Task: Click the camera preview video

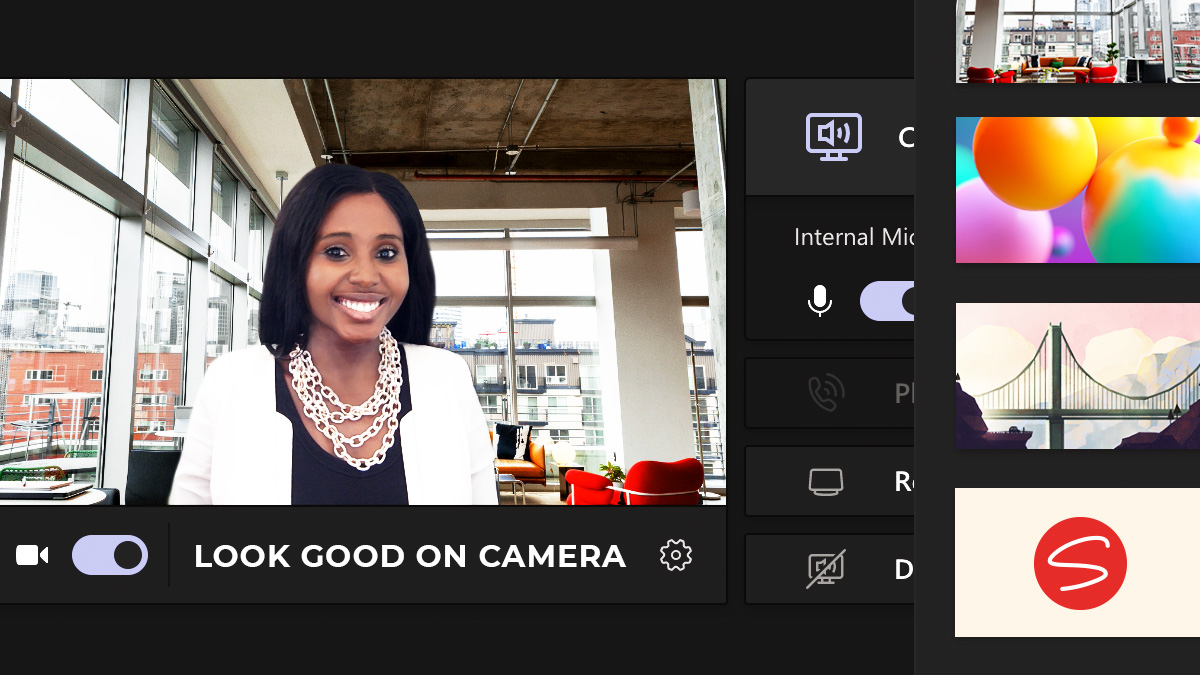Action: coord(363,292)
